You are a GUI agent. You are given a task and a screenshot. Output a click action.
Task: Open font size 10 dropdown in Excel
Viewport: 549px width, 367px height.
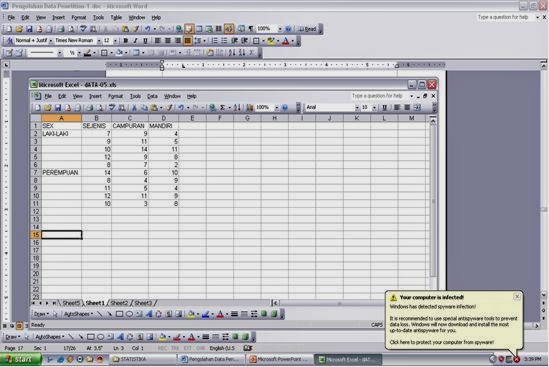pos(374,108)
